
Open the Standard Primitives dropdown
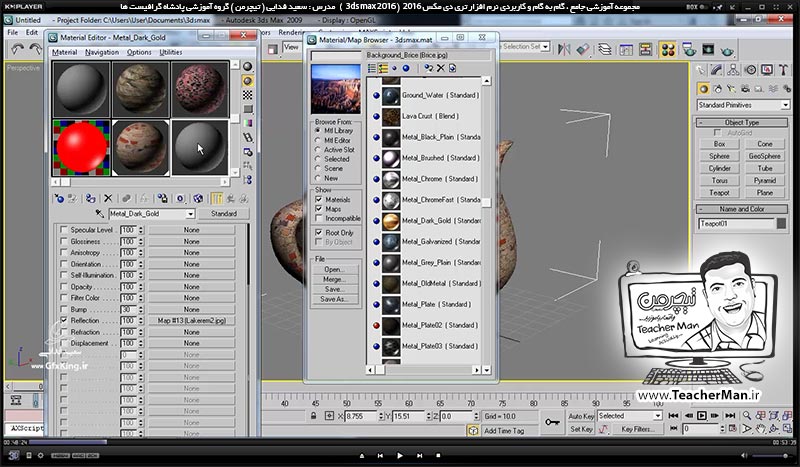pyautogui.click(x=785, y=105)
